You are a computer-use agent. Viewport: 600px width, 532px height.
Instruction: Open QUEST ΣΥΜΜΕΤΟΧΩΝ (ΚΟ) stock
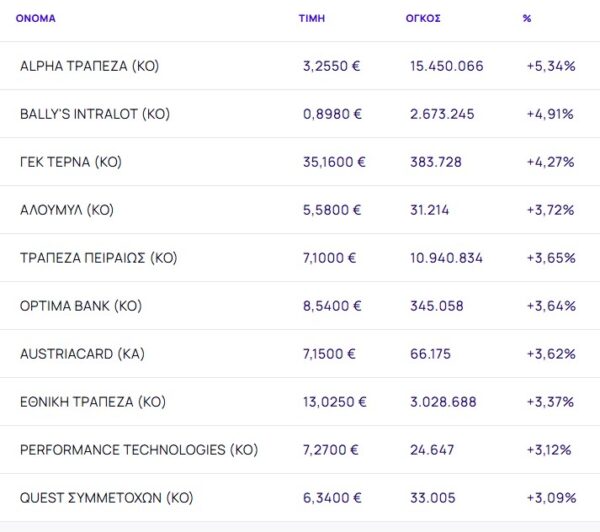(106, 497)
